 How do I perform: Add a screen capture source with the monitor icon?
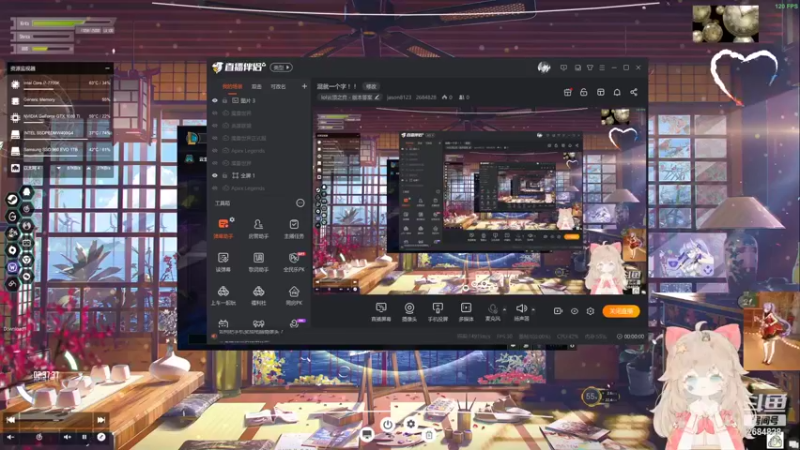[381, 311]
